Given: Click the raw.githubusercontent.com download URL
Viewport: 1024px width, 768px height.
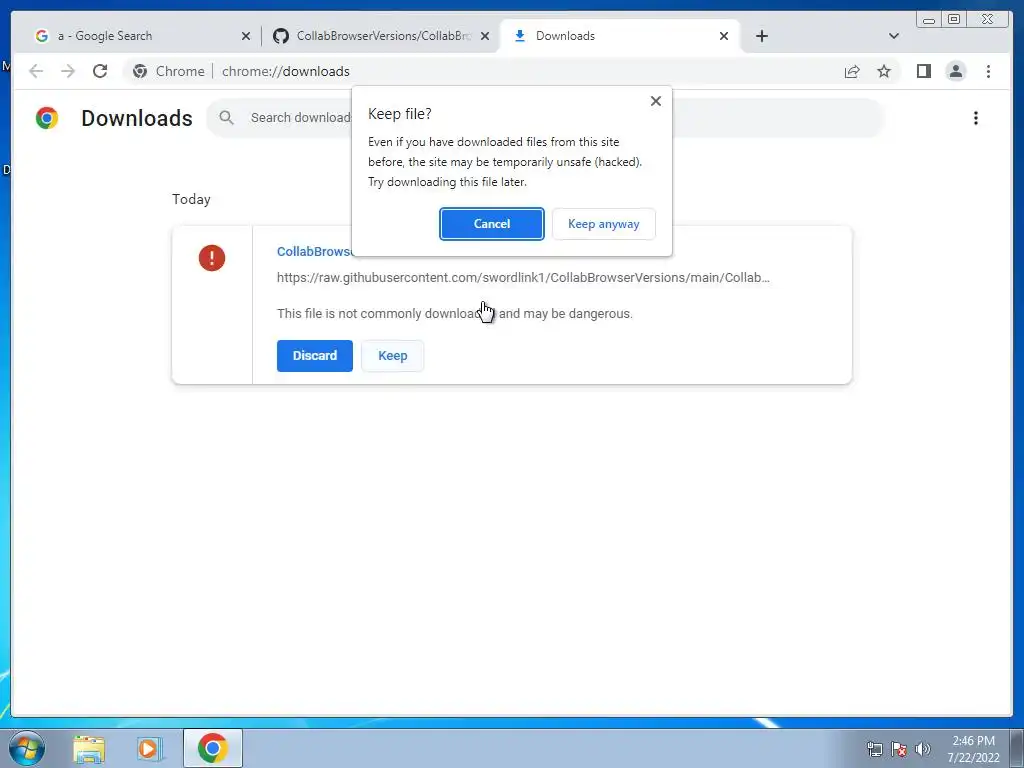Looking at the screenshot, I should point(523,278).
